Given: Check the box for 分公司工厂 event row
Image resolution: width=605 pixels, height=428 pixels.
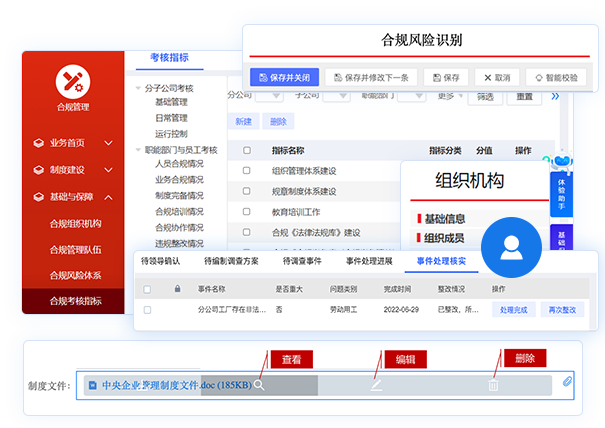Looking at the screenshot, I should (x=147, y=310).
